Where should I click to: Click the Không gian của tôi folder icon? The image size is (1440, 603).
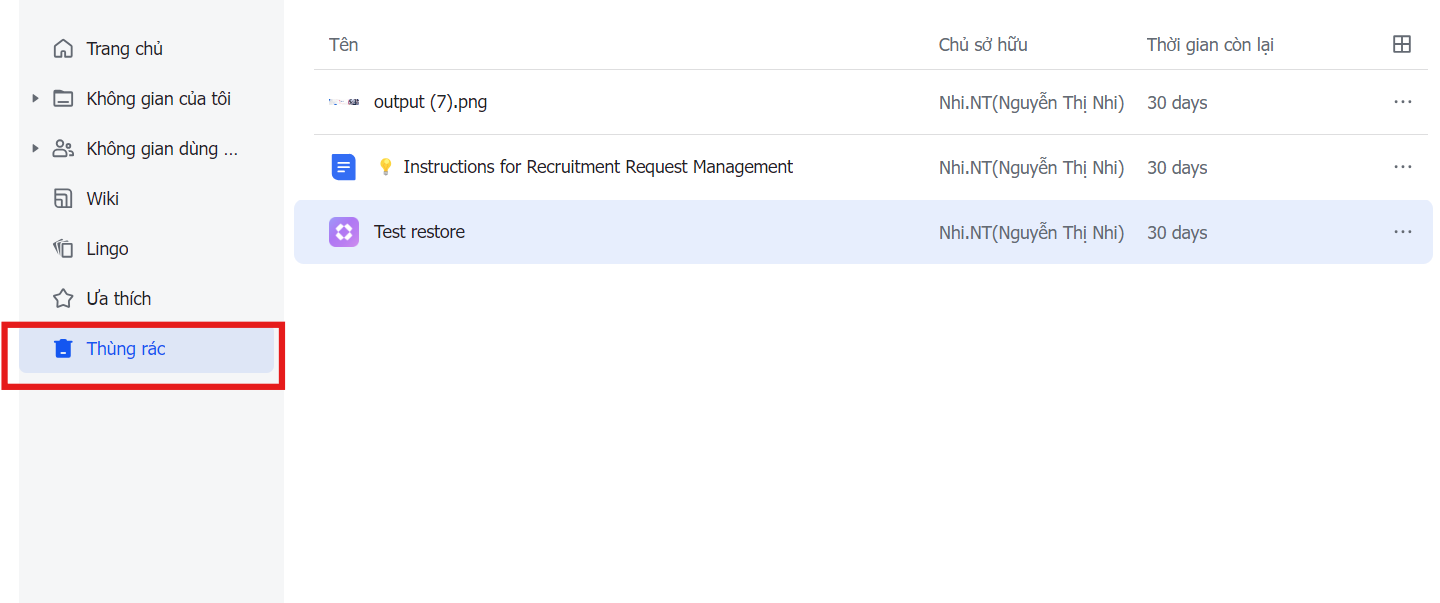coord(63,99)
